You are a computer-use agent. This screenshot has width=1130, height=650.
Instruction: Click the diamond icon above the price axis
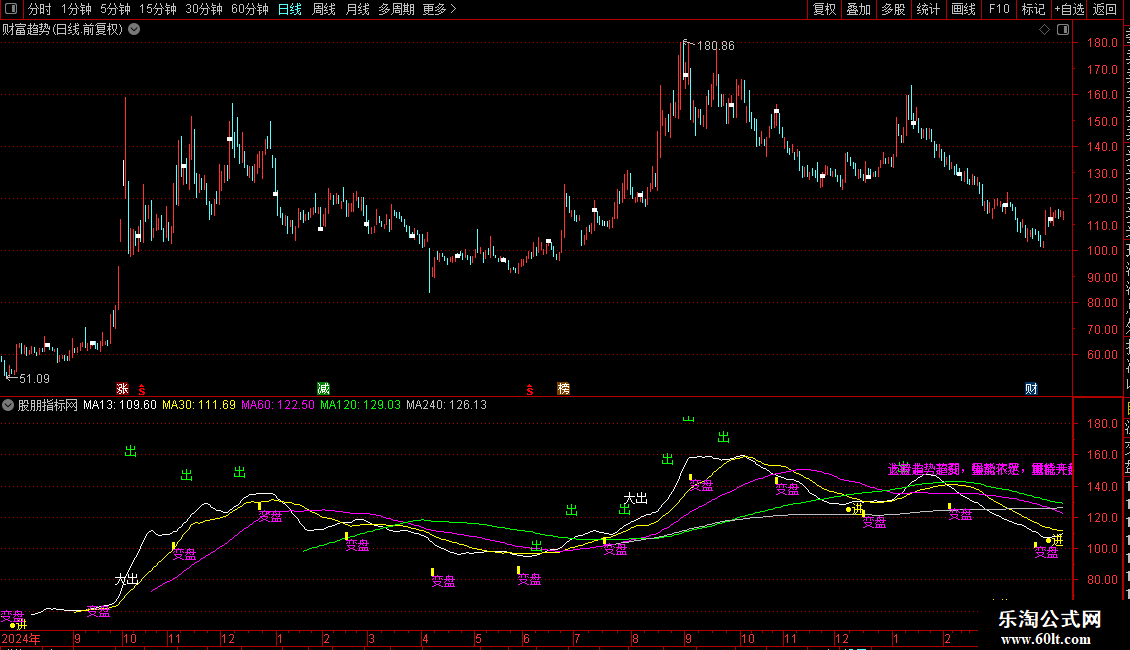(x=1044, y=30)
